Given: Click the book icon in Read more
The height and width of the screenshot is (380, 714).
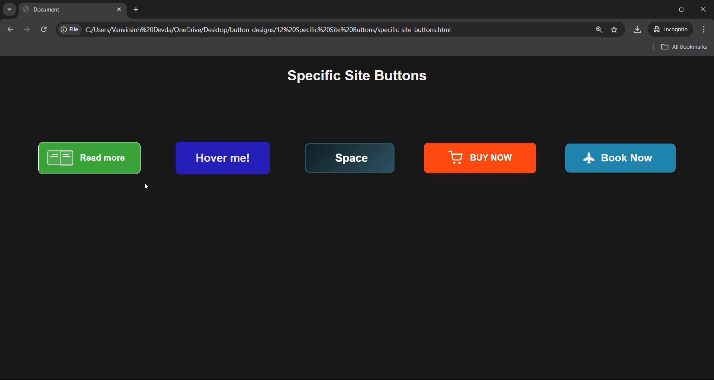Looking at the screenshot, I should coord(60,158).
